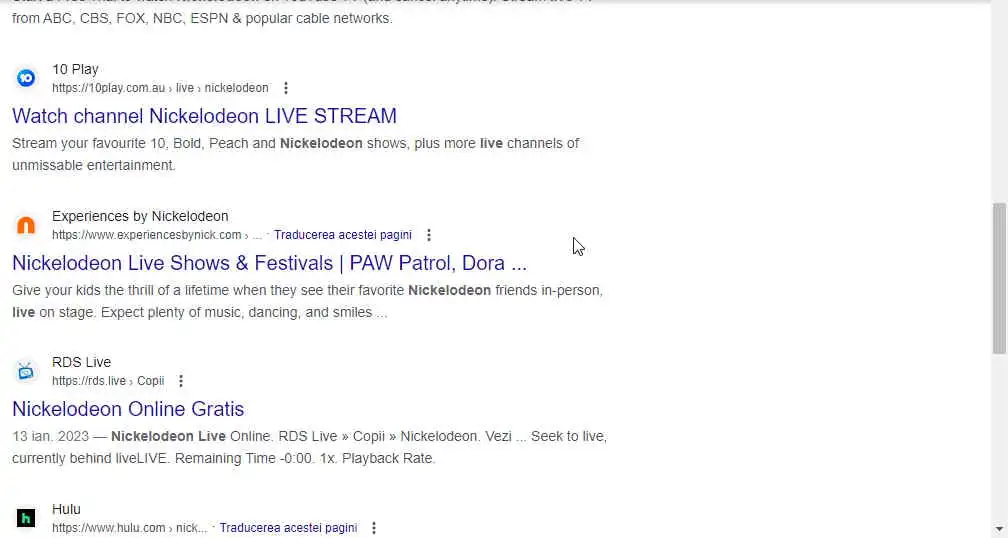Click Traducerea acestei pagini for hulu.com result

pos(288,528)
